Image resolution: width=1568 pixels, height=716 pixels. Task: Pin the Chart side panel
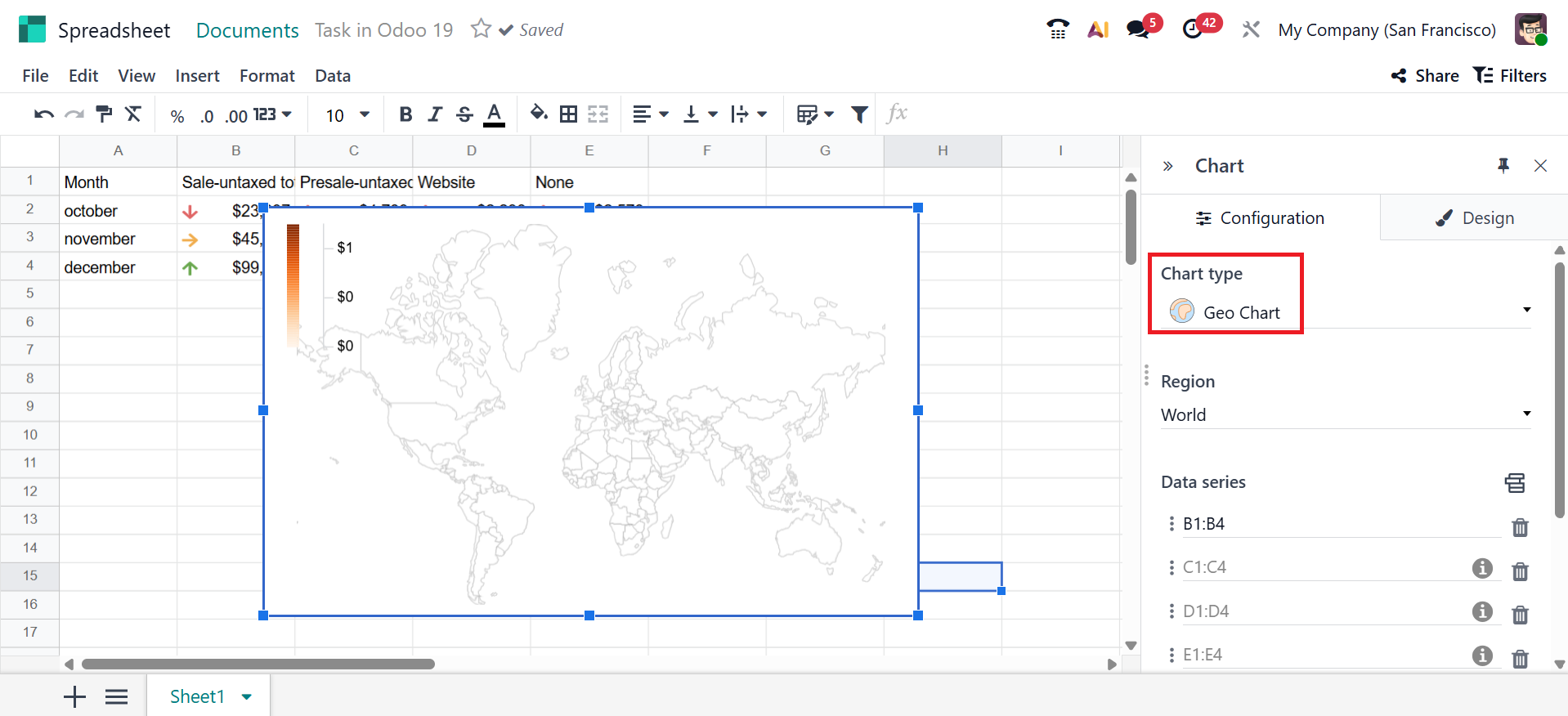tap(1503, 166)
